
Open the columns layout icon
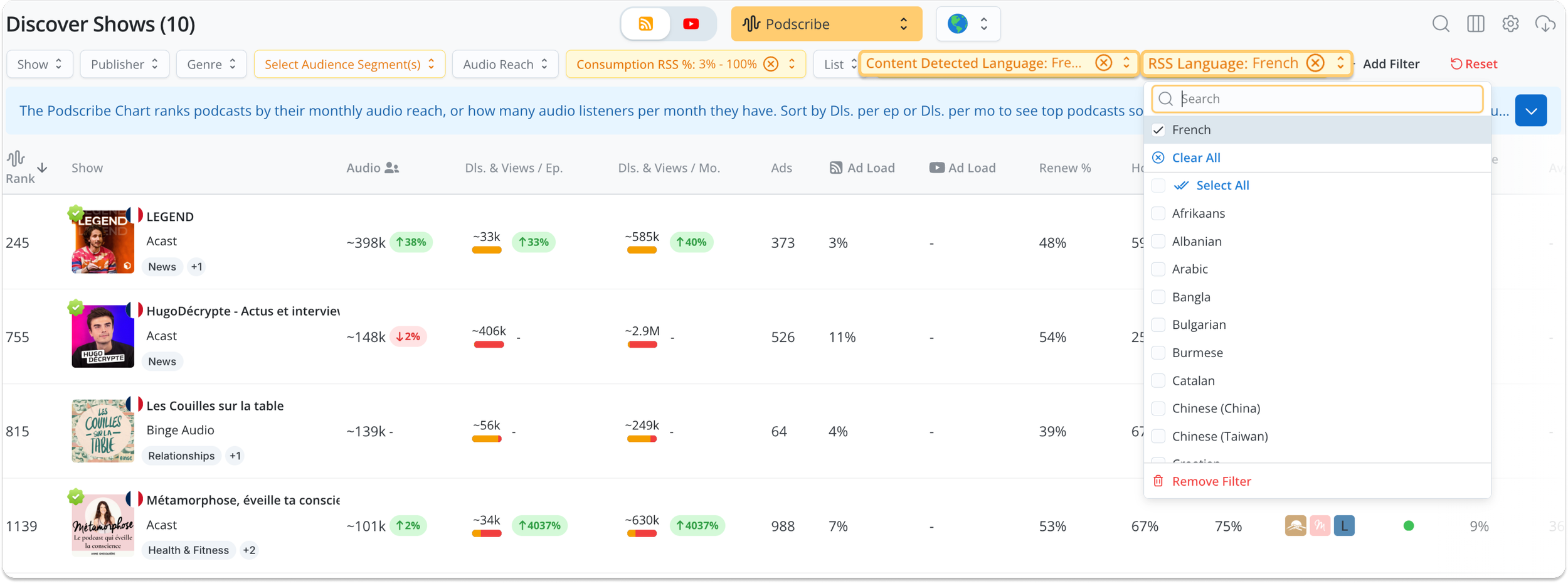[1476, 24]
